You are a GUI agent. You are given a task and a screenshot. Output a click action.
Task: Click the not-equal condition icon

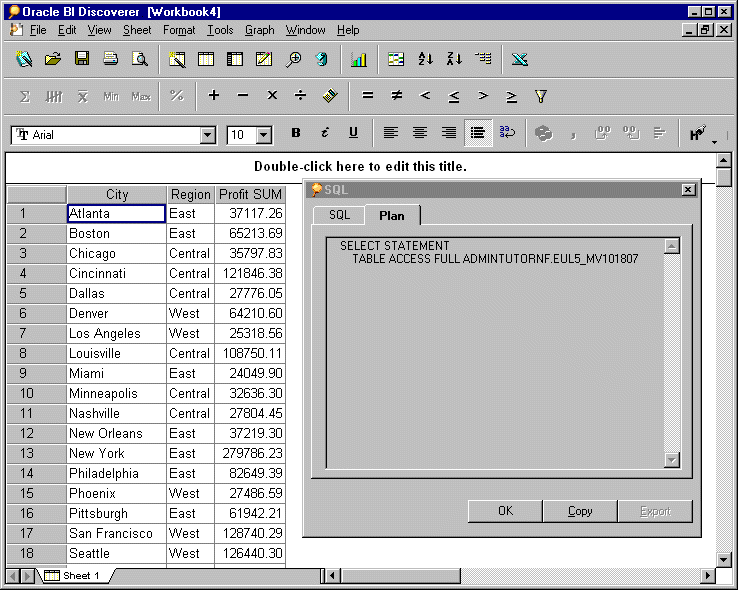click(x=397, y=96)
